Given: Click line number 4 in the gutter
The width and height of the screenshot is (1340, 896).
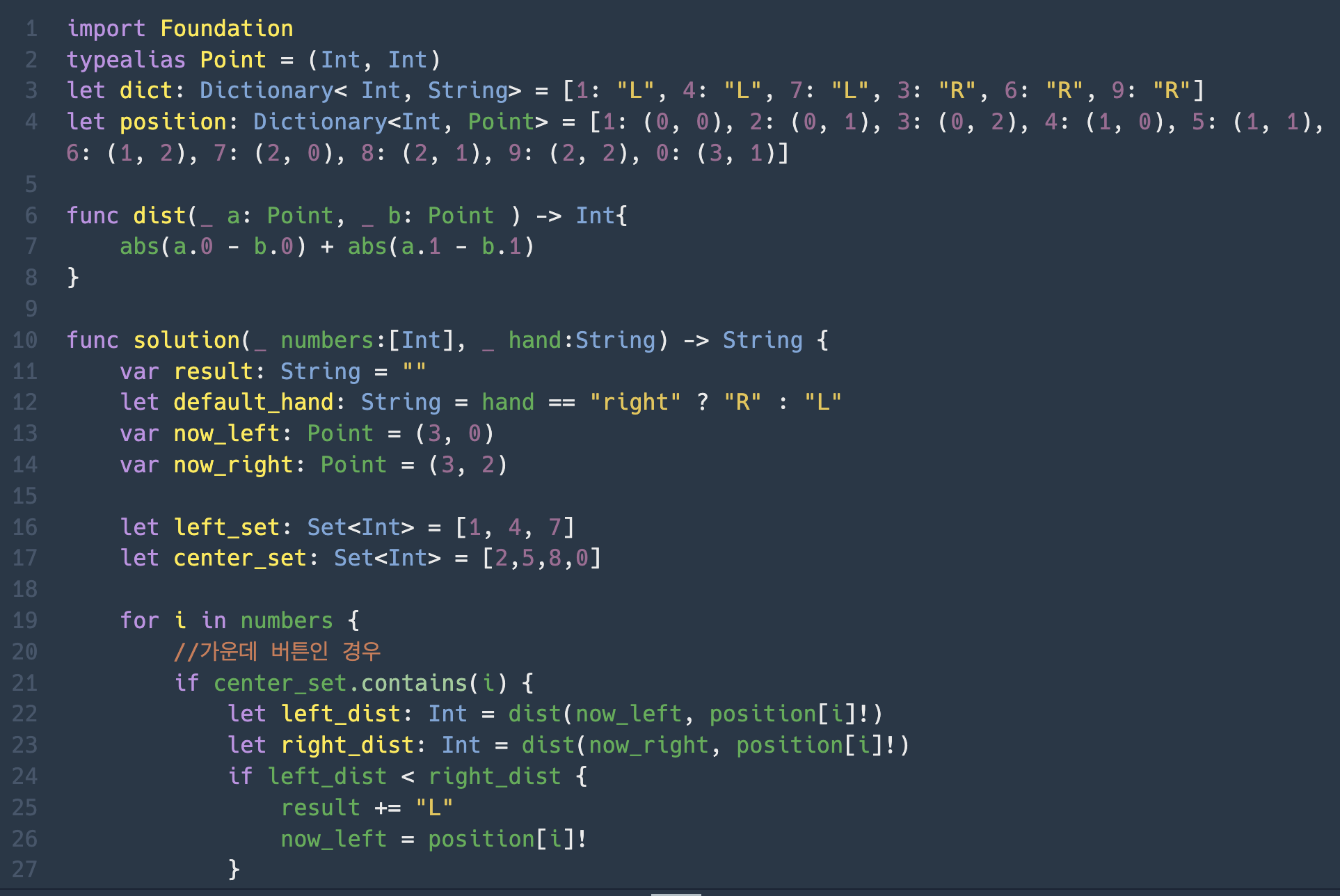Looking at the screenshot, I should [x=31, y=122].
